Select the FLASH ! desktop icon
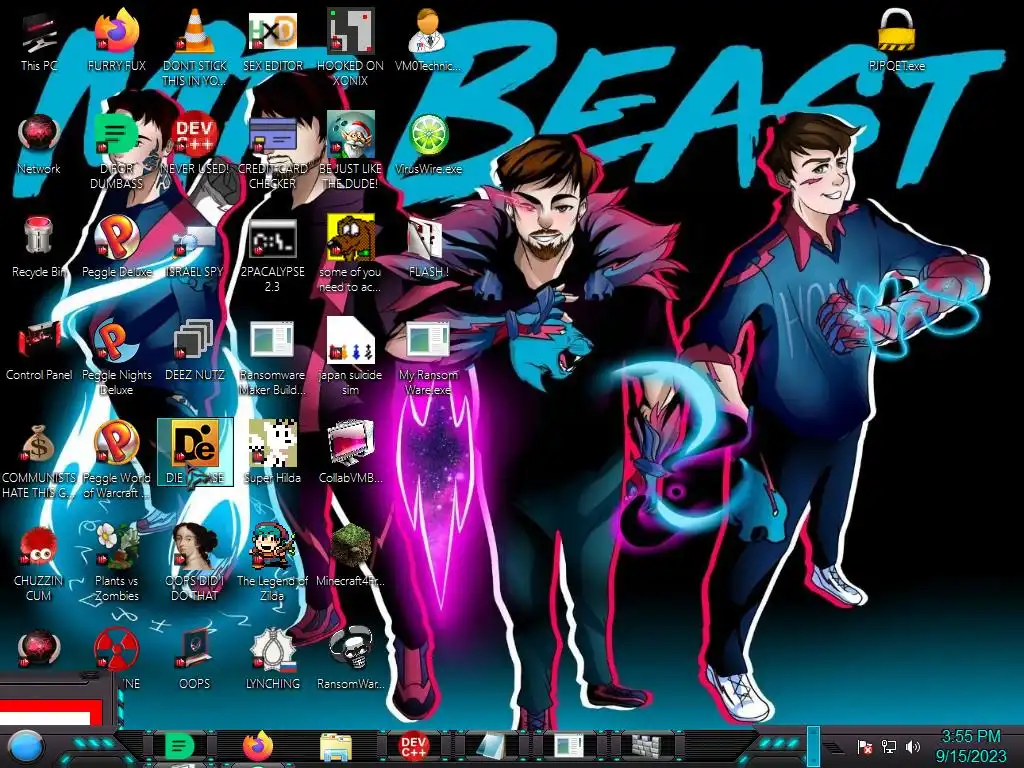 tap(428, 247)
